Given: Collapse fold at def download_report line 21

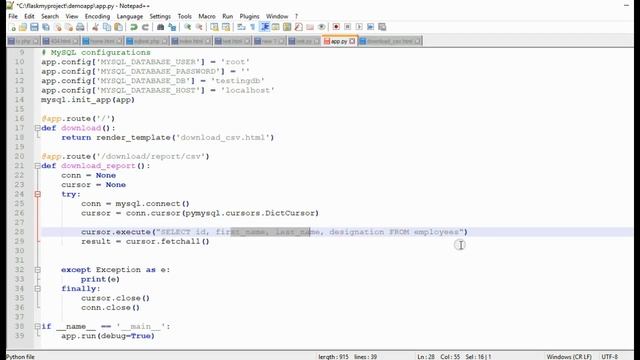Looking at the screenshot, I should point(38,166).
